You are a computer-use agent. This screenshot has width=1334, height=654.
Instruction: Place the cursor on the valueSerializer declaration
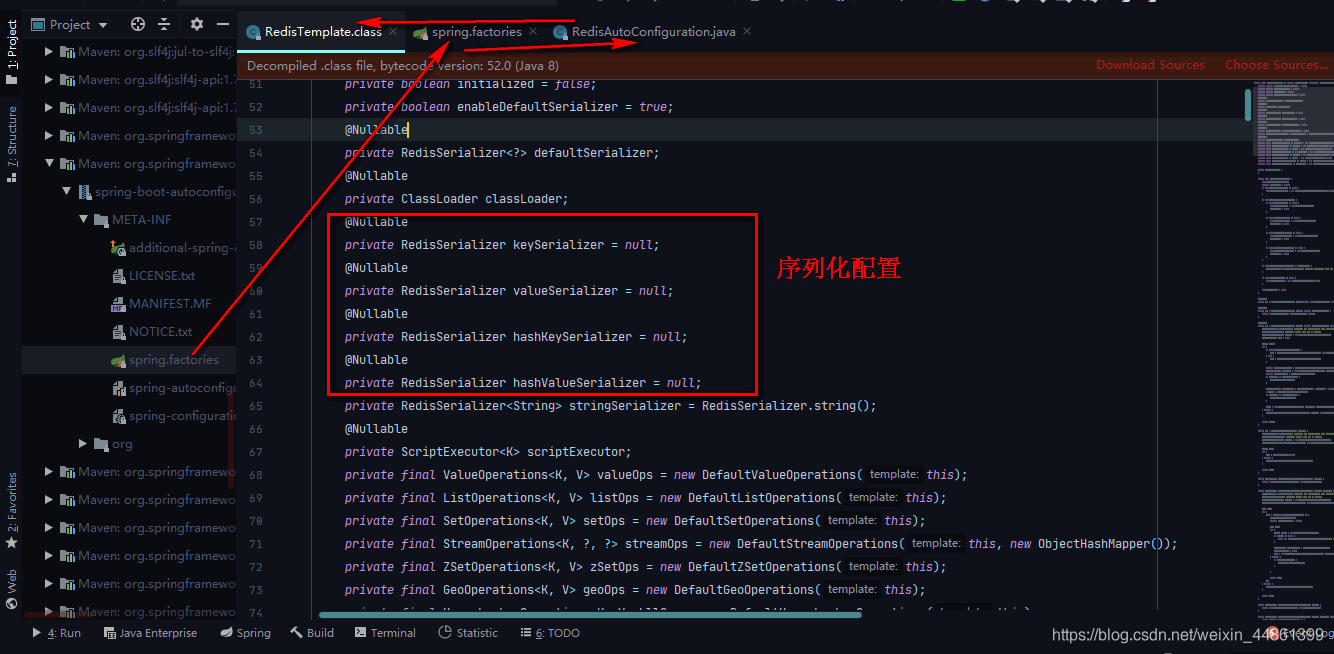509,291
